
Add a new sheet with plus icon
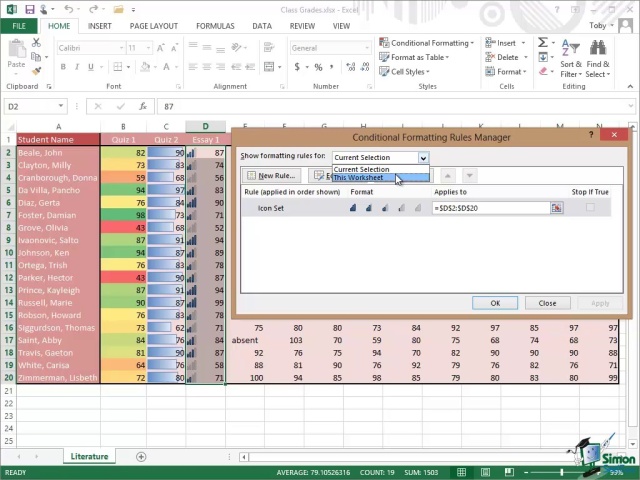click(141, 457)
